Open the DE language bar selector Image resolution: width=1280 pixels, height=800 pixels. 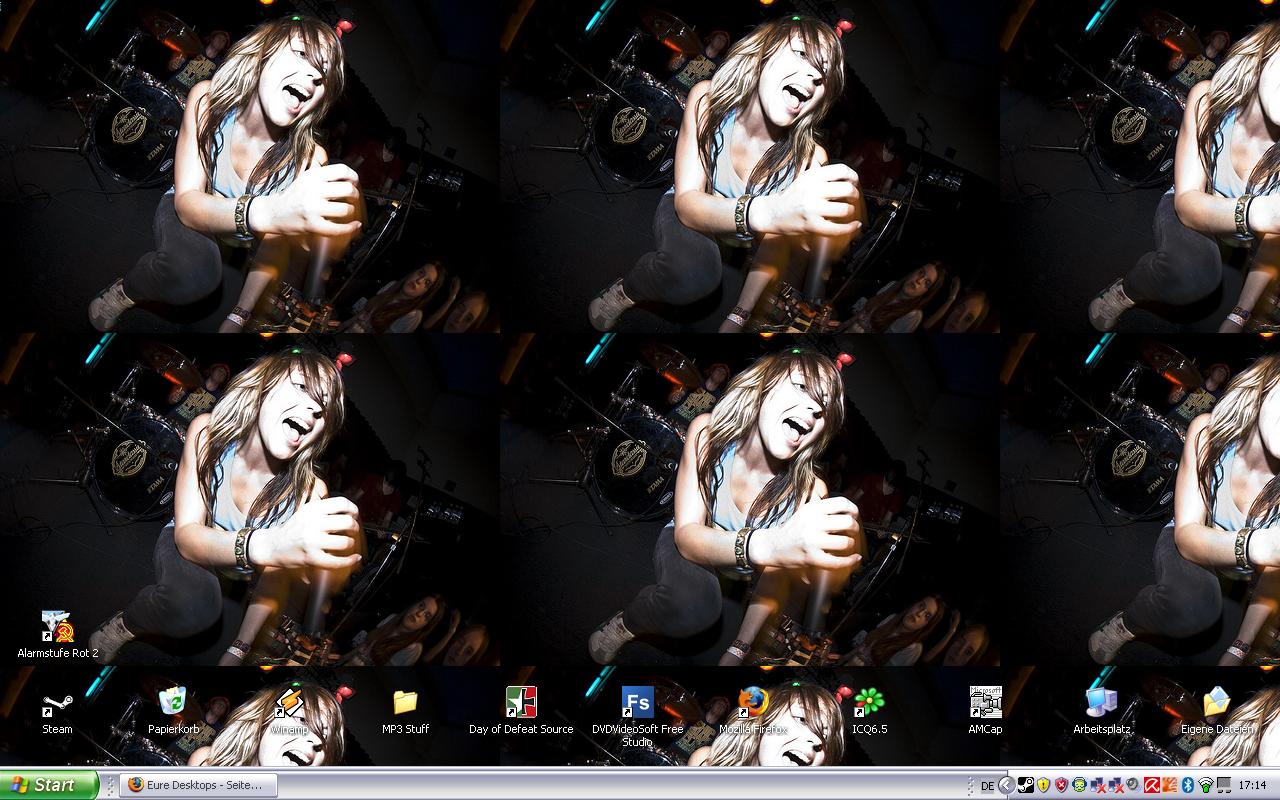click(x=987, y=786)
